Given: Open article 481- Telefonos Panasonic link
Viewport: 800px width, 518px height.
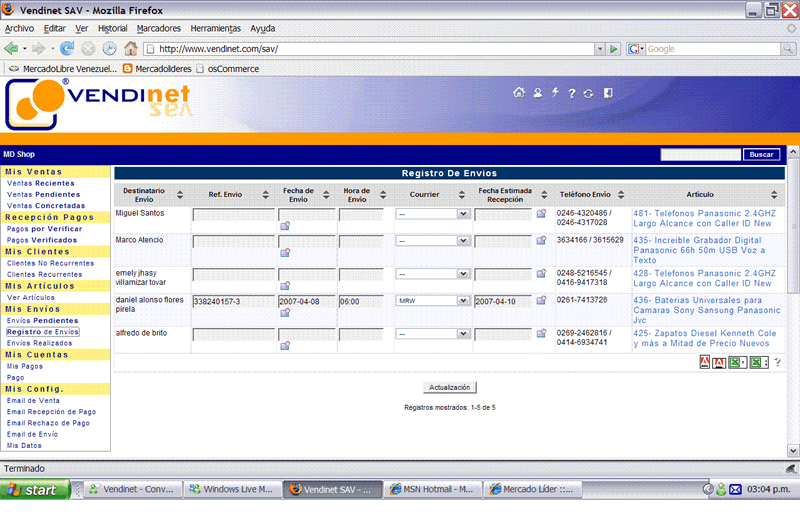Looking at the screenshot, I should 704,218.
